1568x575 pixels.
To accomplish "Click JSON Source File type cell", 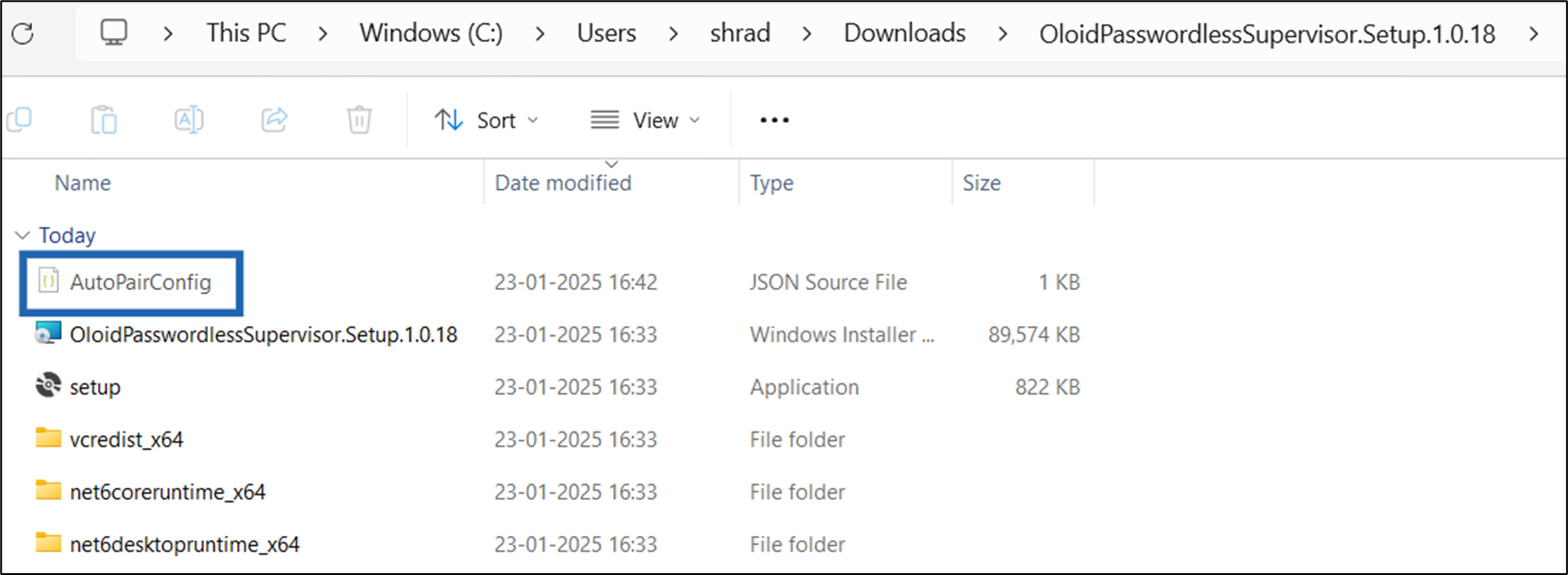I will (829, 283).
